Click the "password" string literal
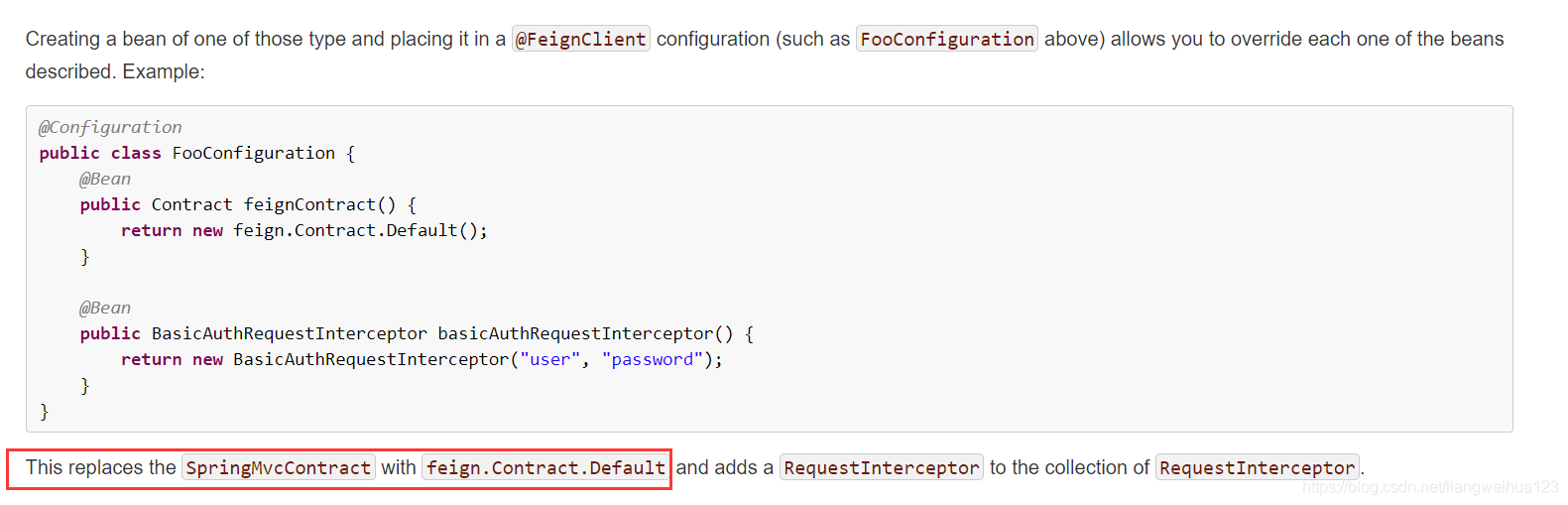The height and width of the screenshot is (505, 1568). 652,359
